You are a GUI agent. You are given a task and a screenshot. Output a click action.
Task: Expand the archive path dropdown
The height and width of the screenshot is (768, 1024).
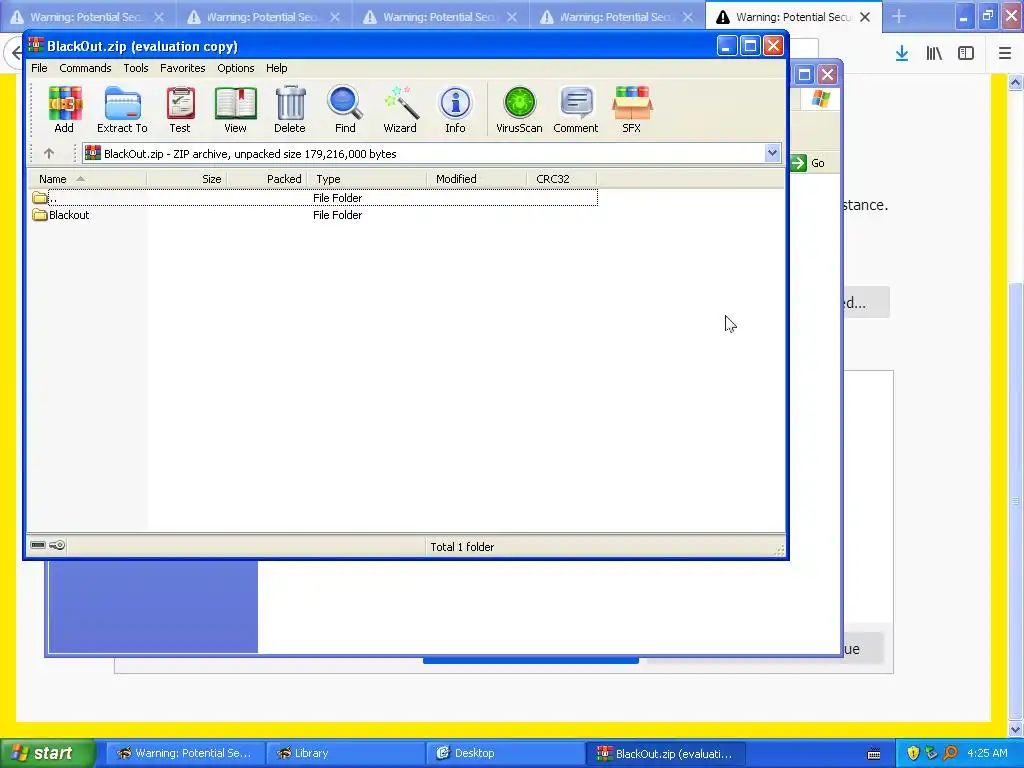tap(772, 153)
